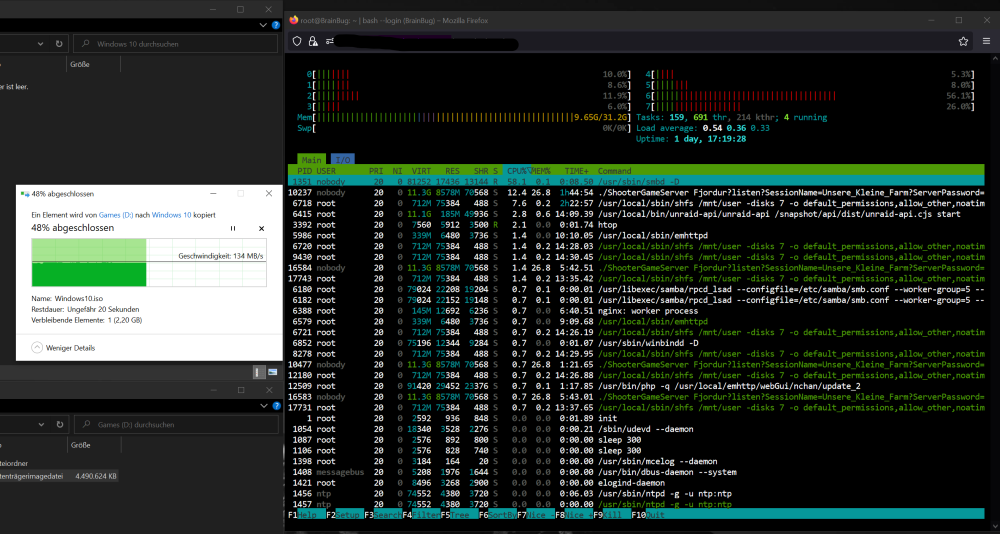Sort htop by the RES column header
The image size is (1000, 534).
pyautogui.click(x=452, y=171)
